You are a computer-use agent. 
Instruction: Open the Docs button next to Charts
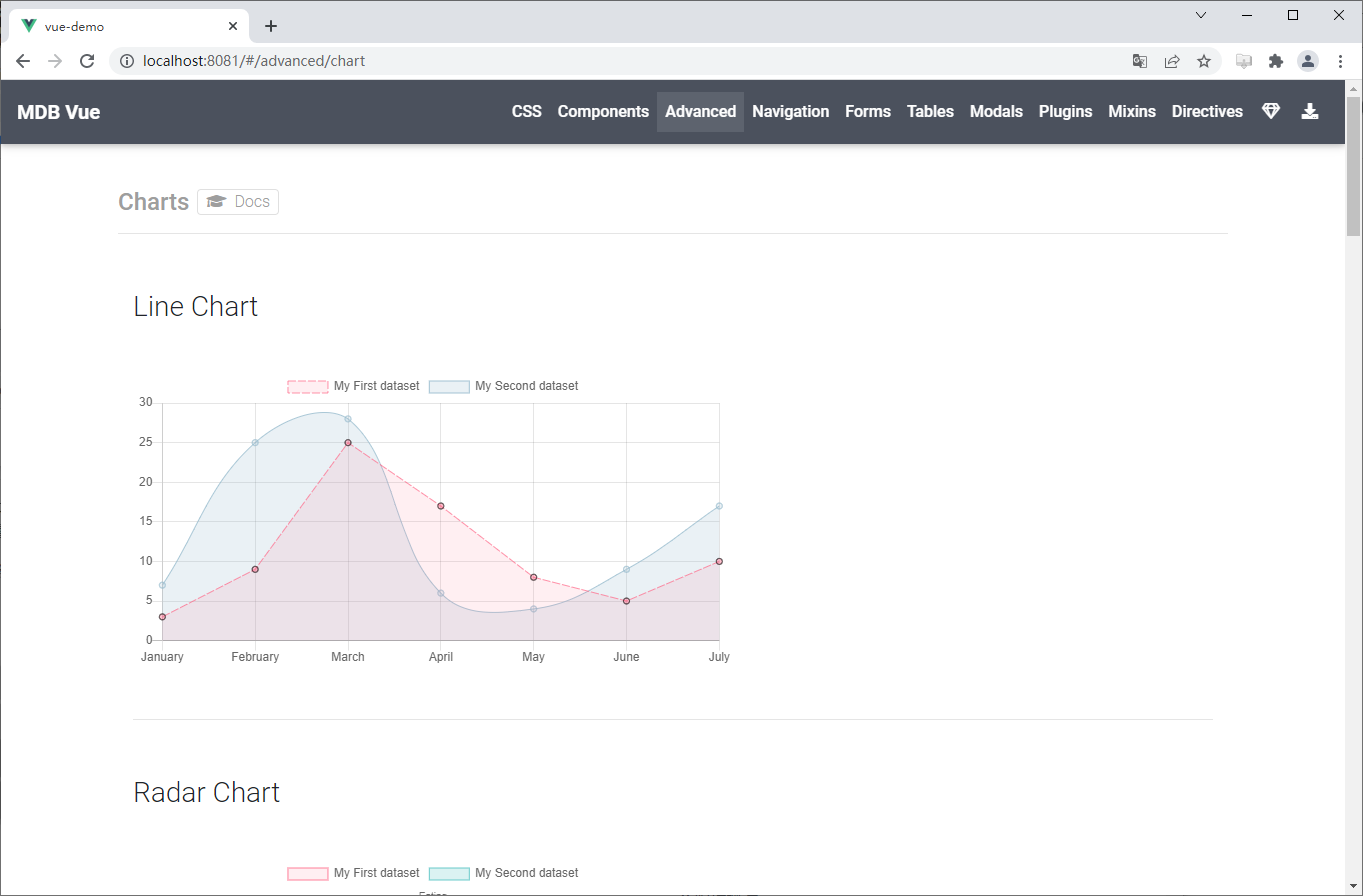pos(238,202)
